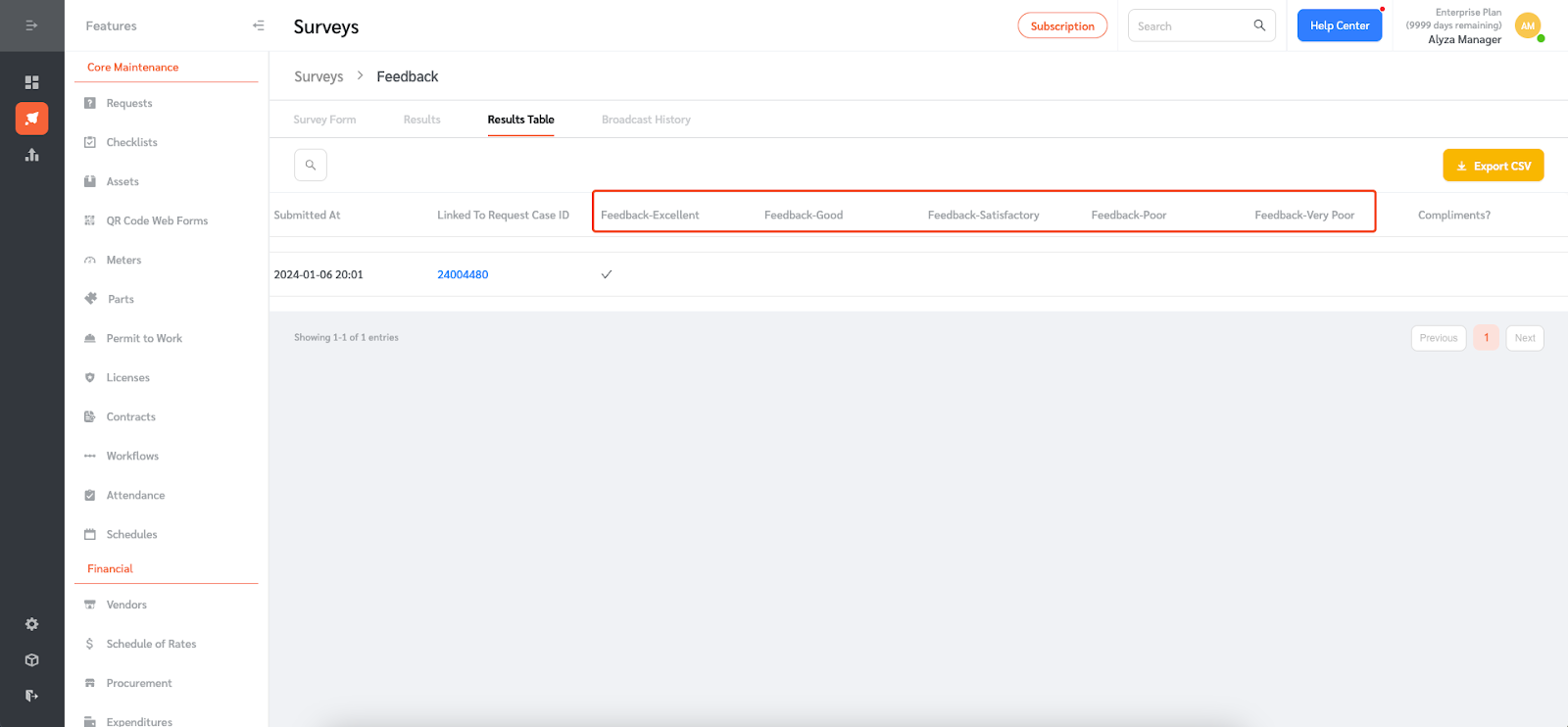Go to Checklists in the sidebar
The image size is (1568, 727).
click(x=131, y=142)
